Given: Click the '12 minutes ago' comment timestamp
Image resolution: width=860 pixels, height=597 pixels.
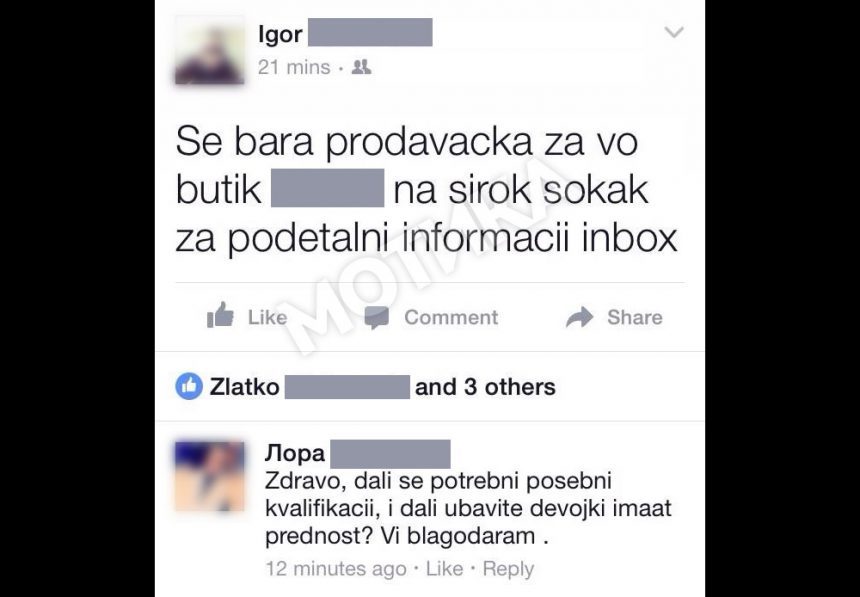Looking at the screenshot, I should [x=336, y=569].
